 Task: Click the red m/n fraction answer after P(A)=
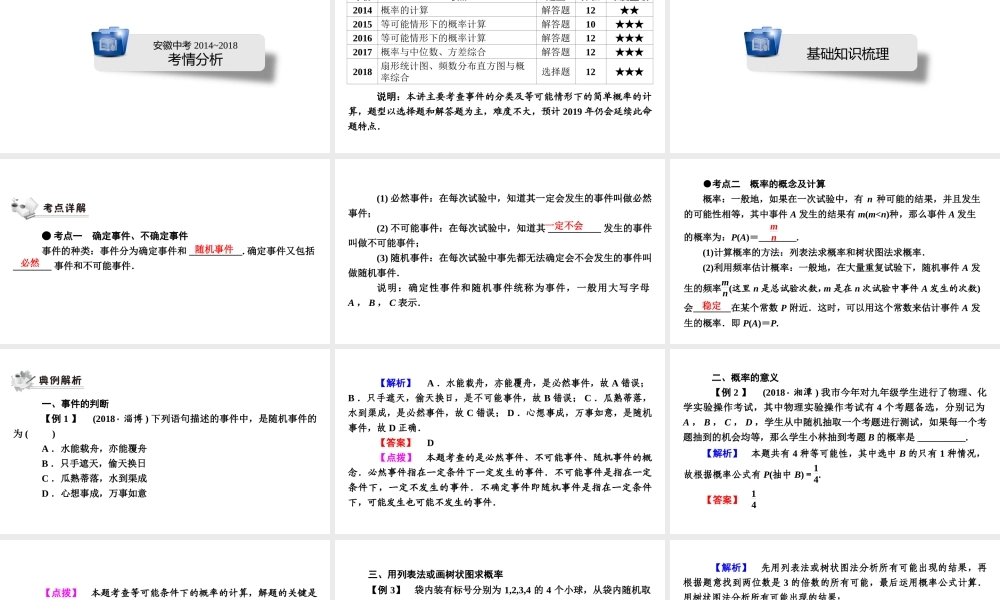[x=774, y=233]
